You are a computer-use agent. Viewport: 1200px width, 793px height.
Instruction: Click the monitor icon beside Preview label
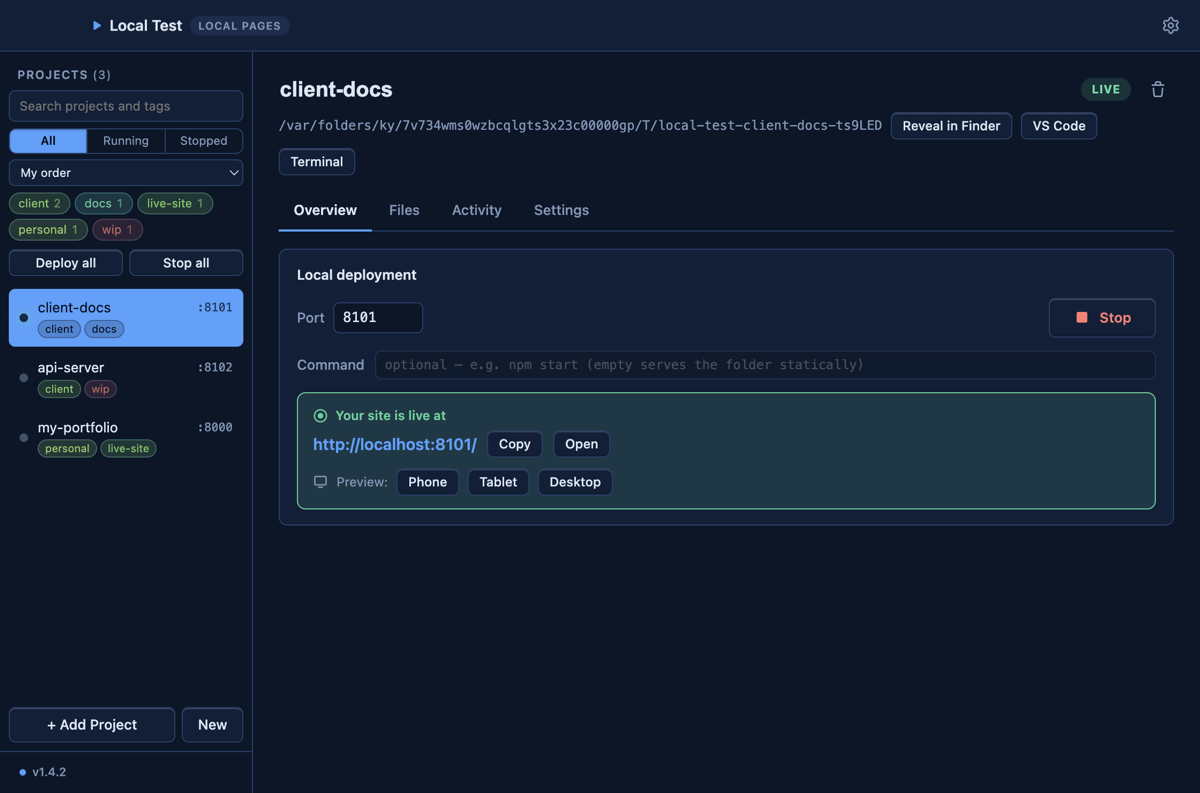click(320, 482)
